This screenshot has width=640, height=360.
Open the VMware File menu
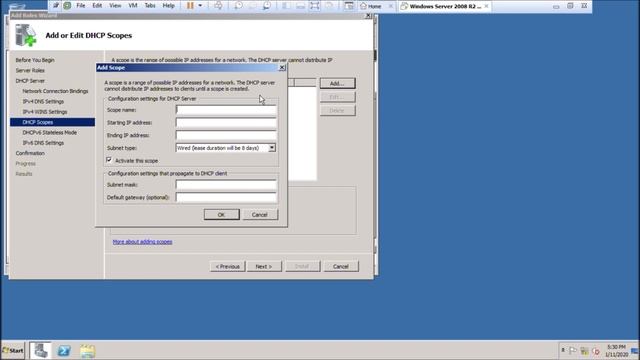[x=81, y=6]
